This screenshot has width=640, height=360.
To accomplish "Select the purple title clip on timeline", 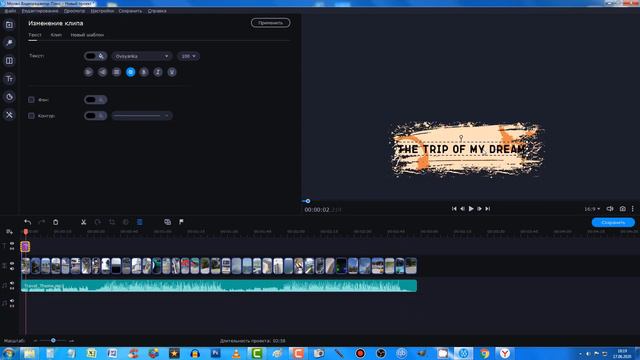I will pyautogui.click(x=25, y=247).
